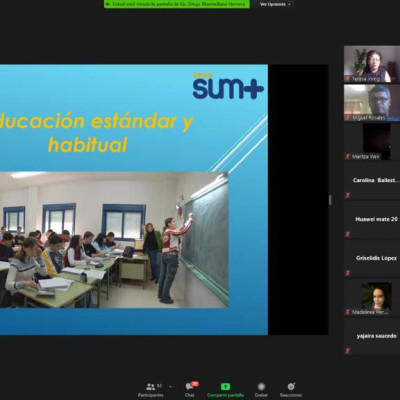Image resolution: width=400 pixels, height=400 pixels.
Task: Start recording with Grabar
Action: coord(261,390)
